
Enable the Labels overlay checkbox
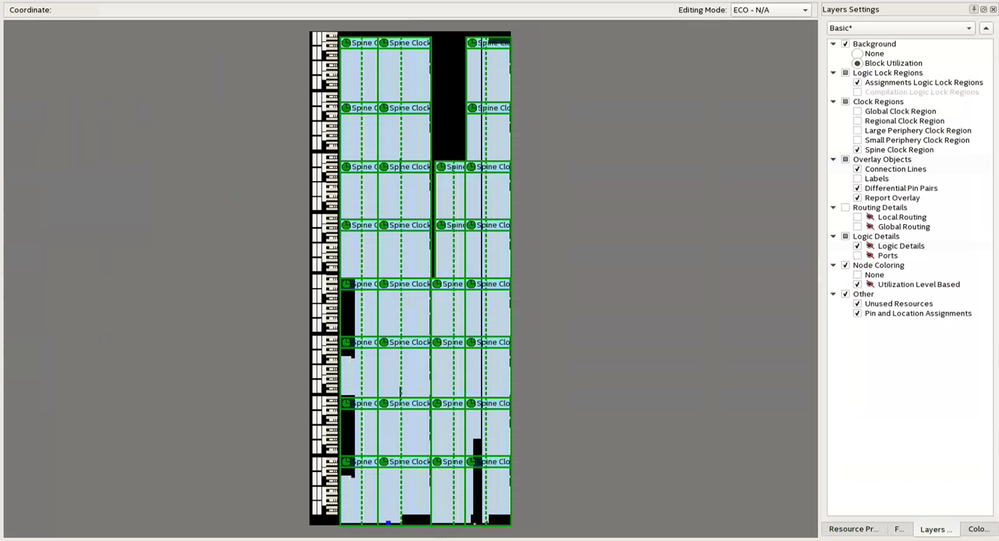(858, 178)
